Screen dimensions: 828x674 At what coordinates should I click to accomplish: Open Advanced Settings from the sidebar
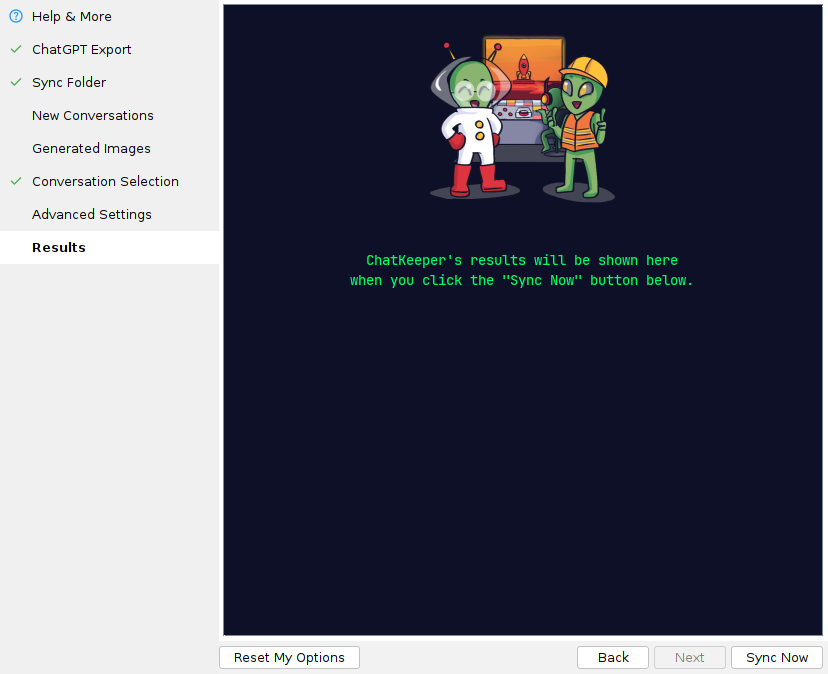[92, 214]
